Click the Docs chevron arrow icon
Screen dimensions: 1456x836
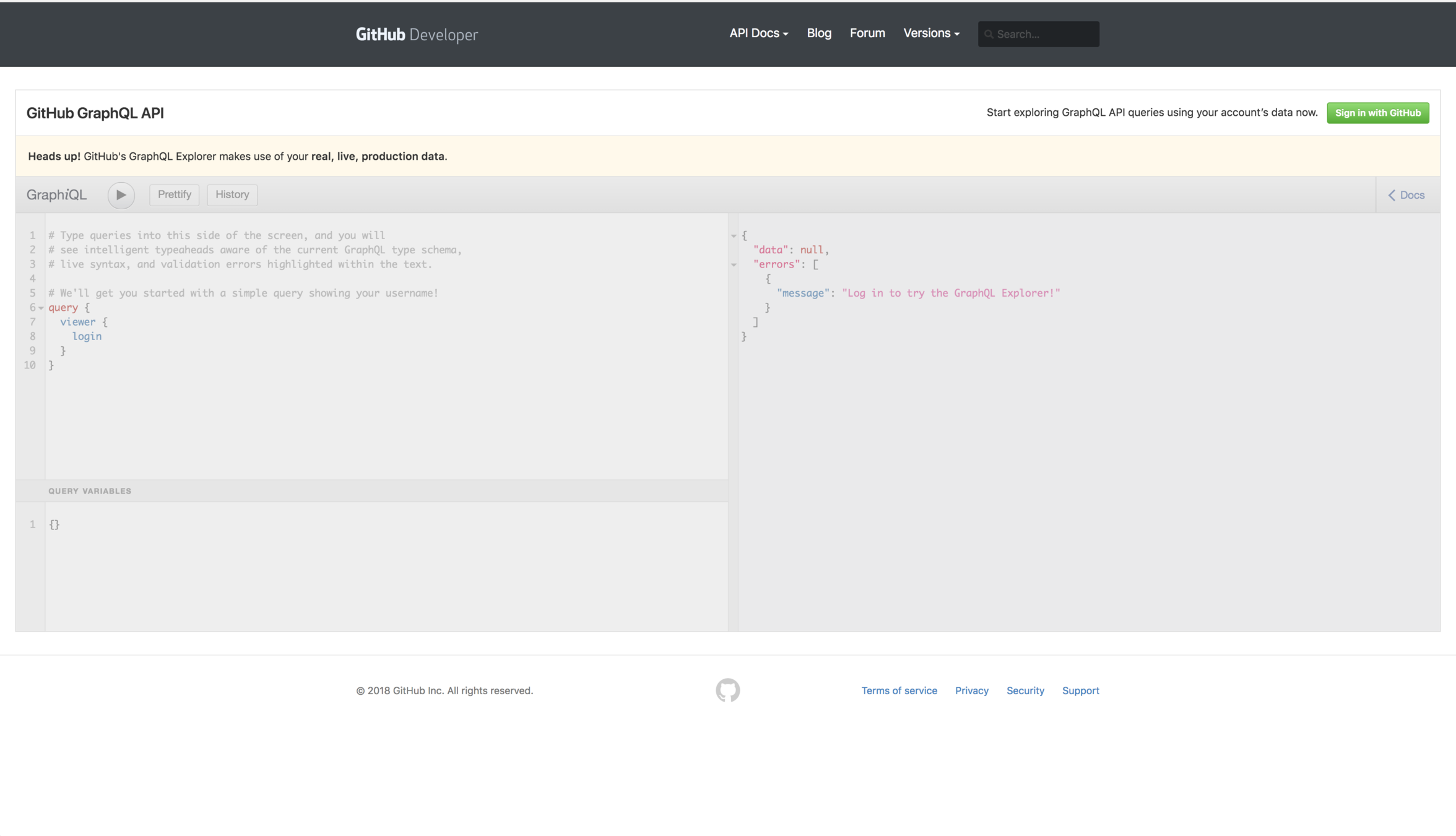click(1392, 195)
